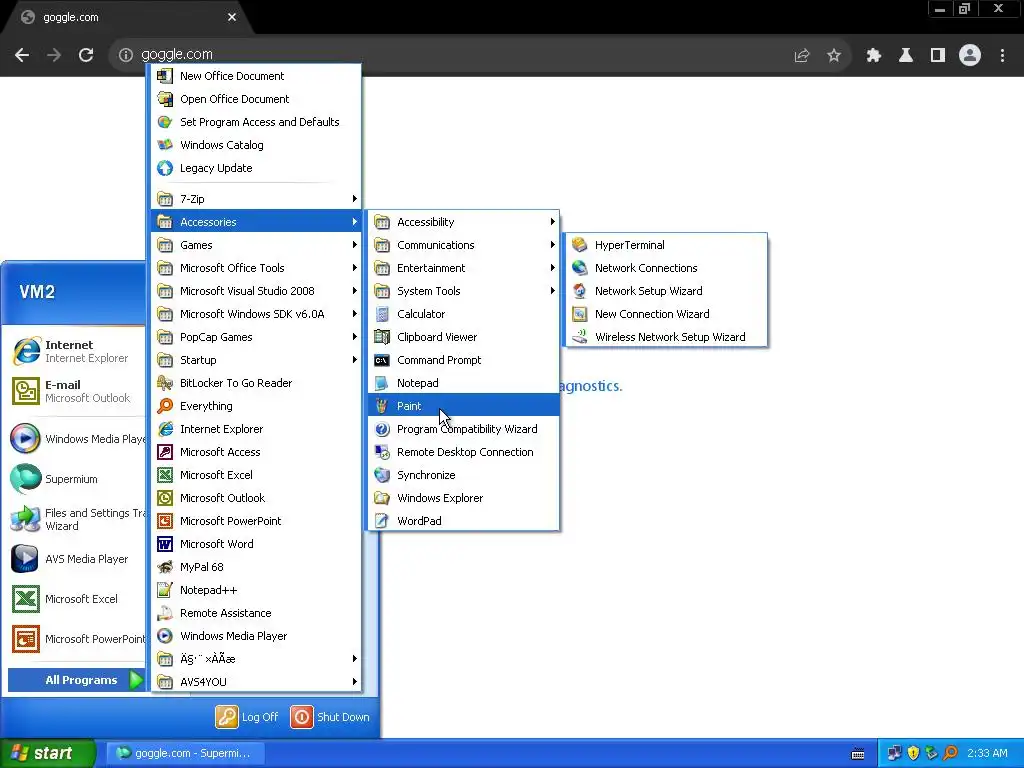The height and width of the screenshot is (768, 1024).
Task: Launch Command Prompt entry
Action: [464, 360]
